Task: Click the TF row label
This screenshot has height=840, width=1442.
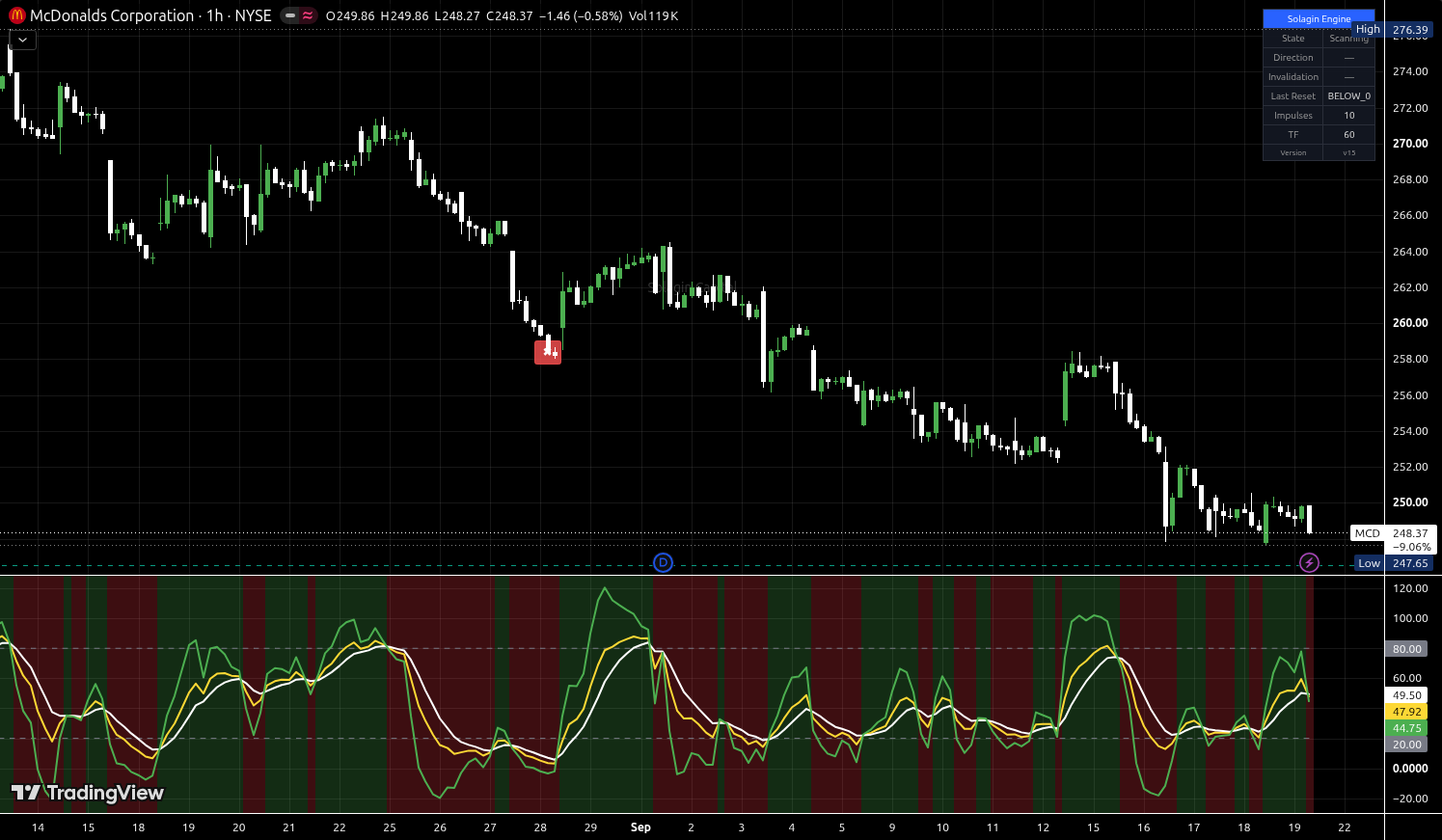Action: point(1293,135)
